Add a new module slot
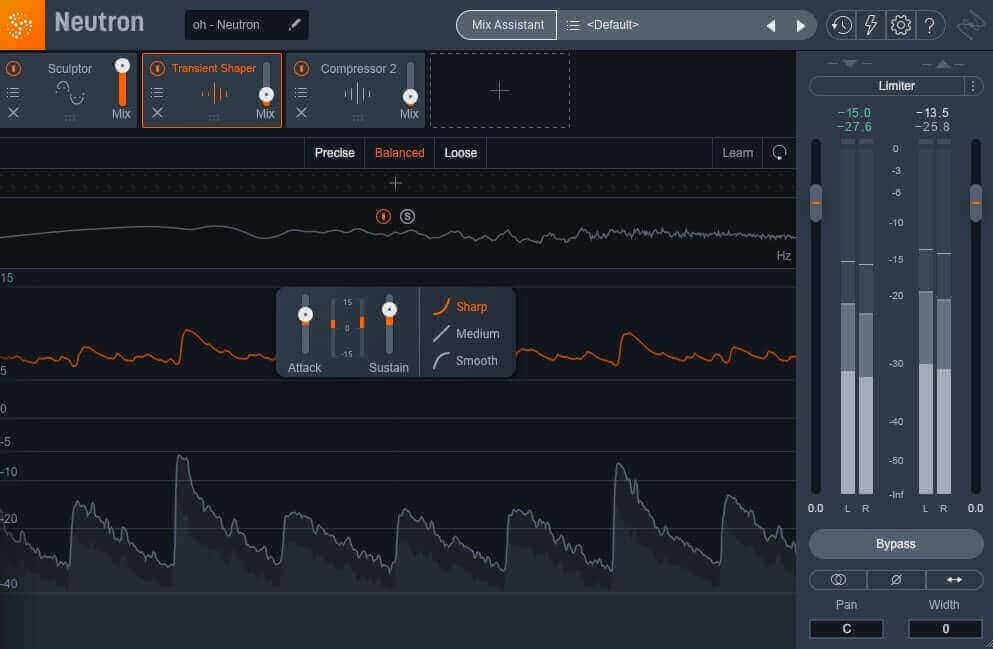This screenshot has width=993, height=649. click(500, 91)
